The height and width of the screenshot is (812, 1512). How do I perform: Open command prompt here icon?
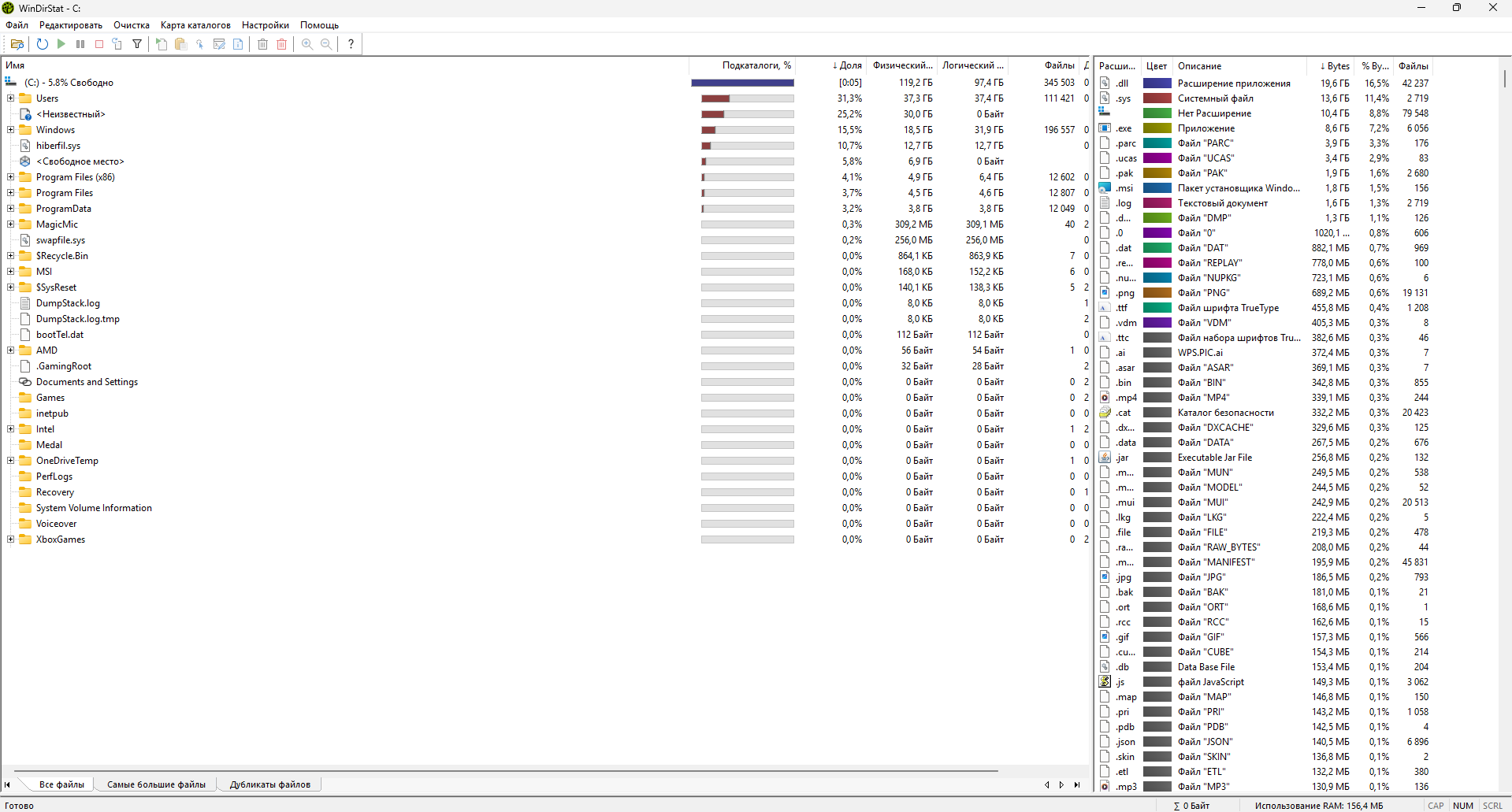(219, 44)
